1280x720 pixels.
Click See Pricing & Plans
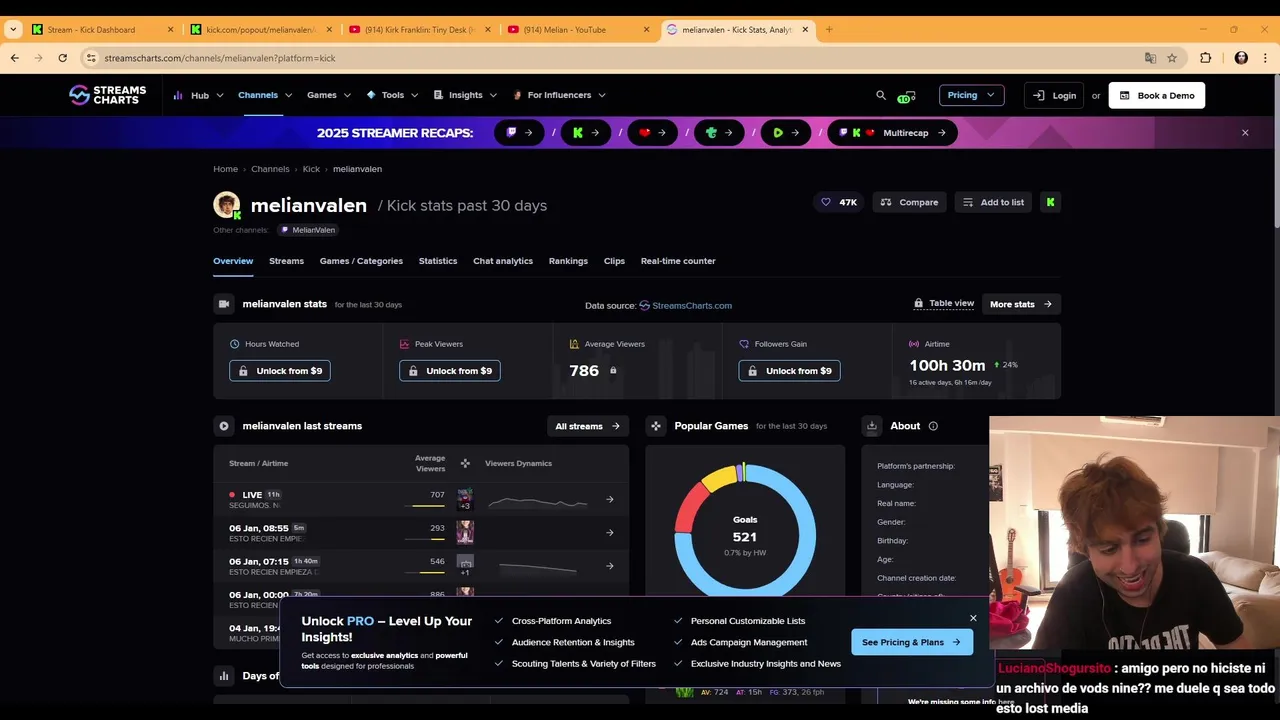(912, 642)
